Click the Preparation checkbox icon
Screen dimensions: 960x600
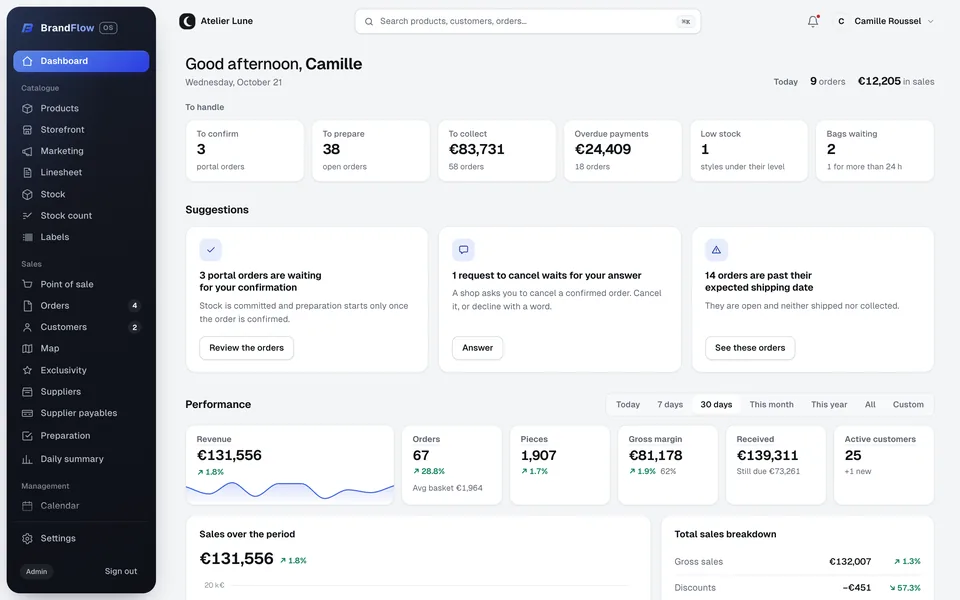(27, 436)
